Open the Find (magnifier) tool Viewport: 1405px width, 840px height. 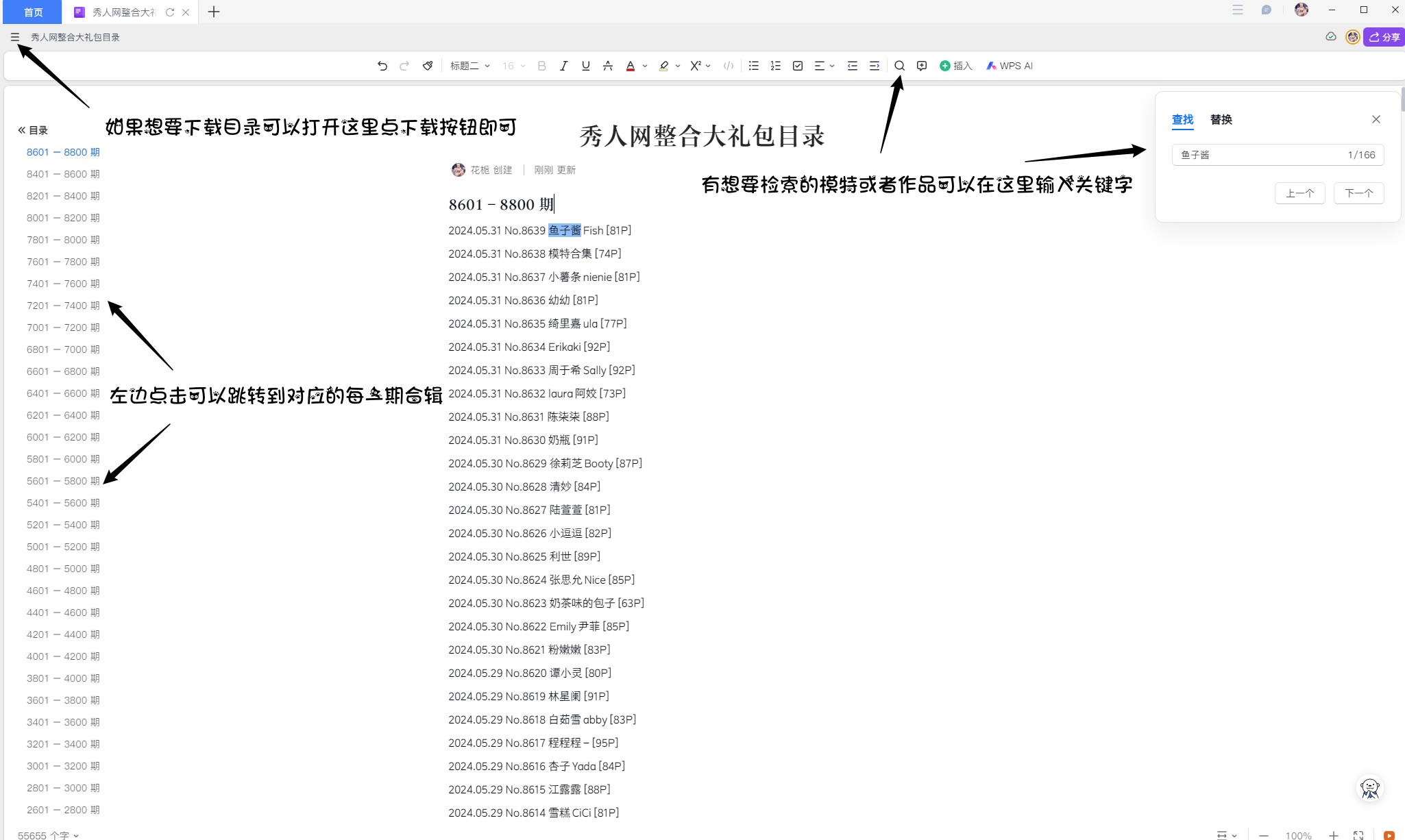(899, 66)
